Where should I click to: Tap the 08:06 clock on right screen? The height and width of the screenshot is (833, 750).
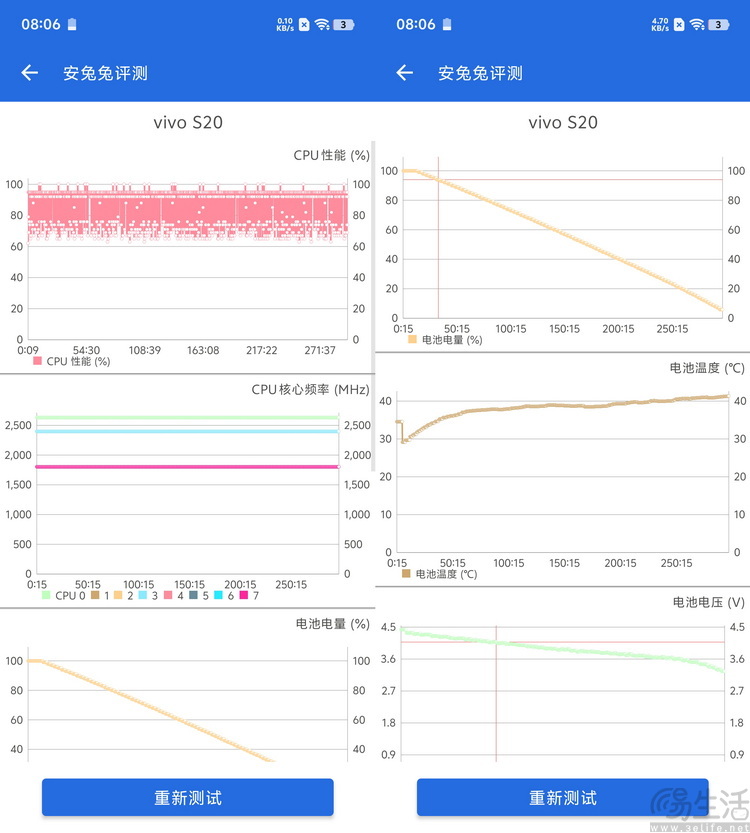pos(416,24)
